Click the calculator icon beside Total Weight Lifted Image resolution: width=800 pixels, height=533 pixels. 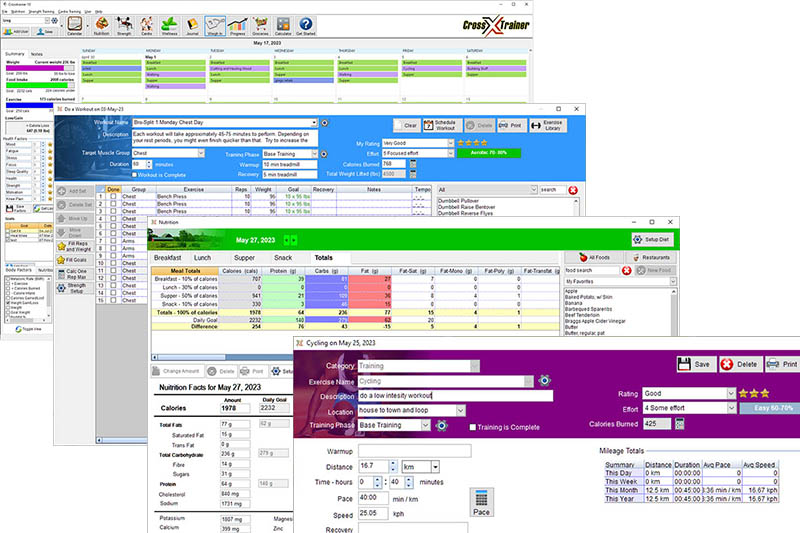click(x=413, y=174)
